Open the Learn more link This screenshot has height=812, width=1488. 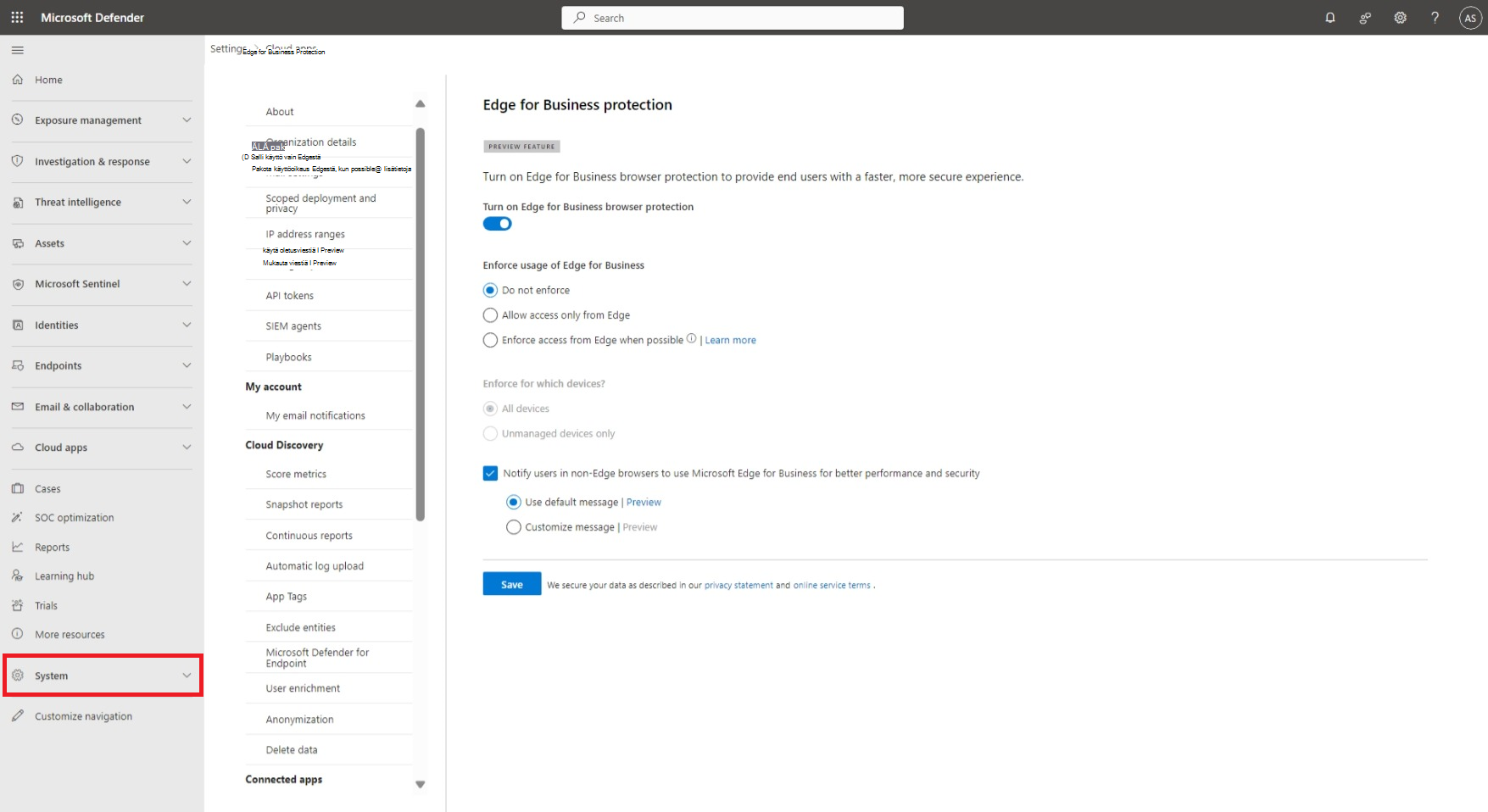tap(730, 340)
